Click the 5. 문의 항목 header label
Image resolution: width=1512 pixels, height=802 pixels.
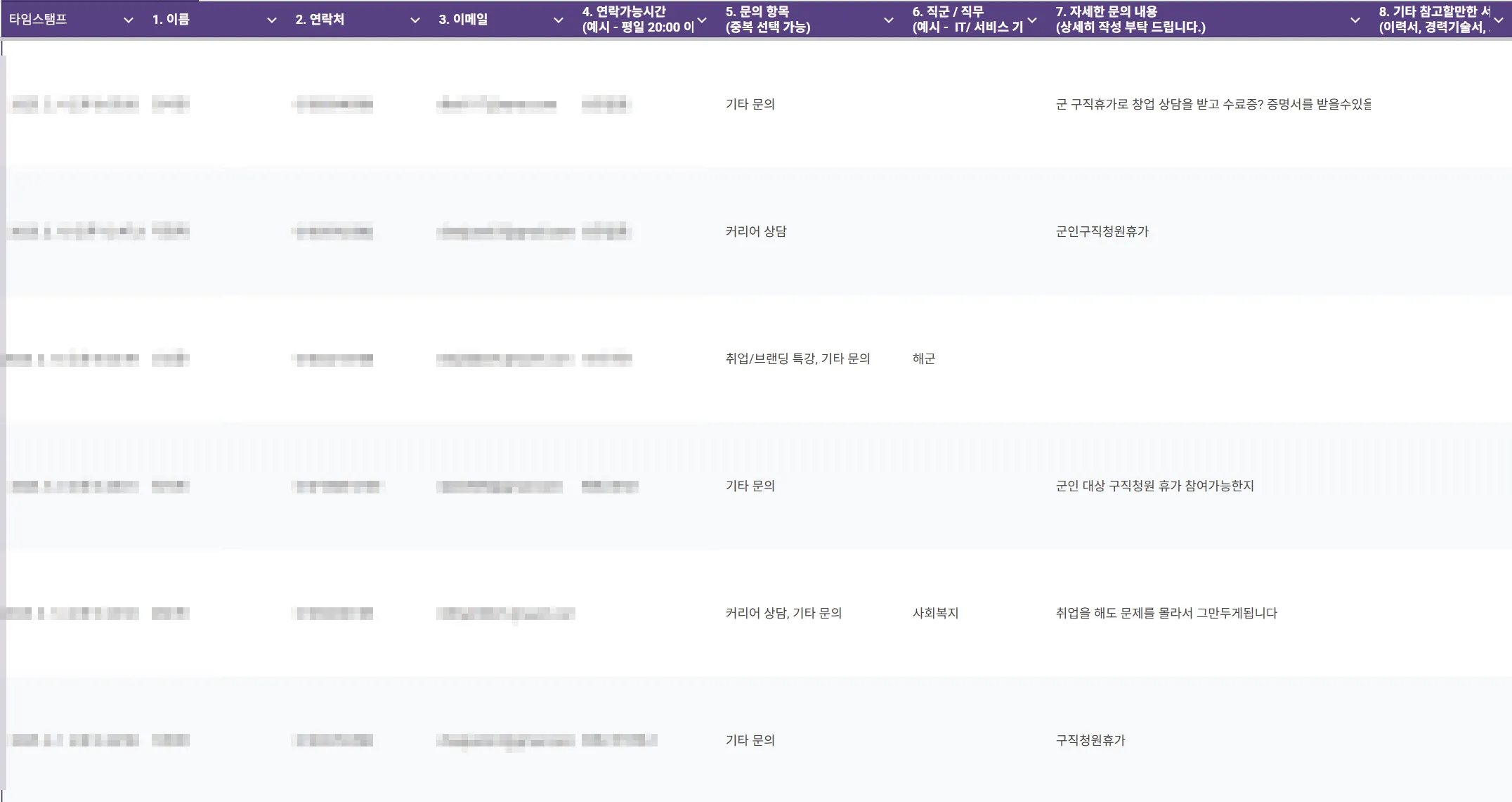767,20
